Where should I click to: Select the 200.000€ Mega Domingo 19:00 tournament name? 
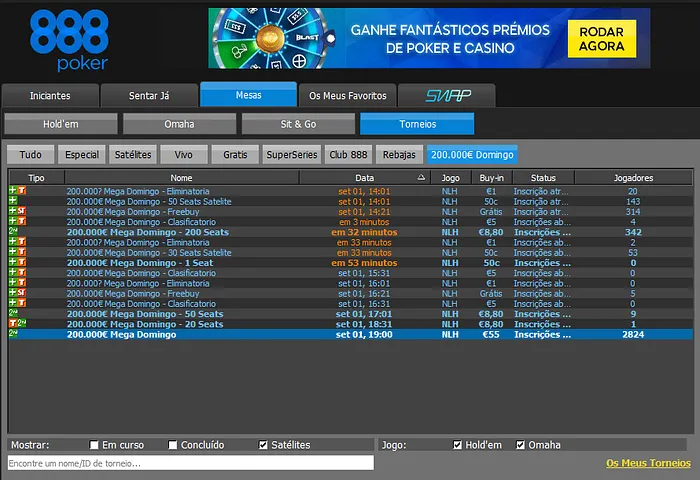coord(121,334)
